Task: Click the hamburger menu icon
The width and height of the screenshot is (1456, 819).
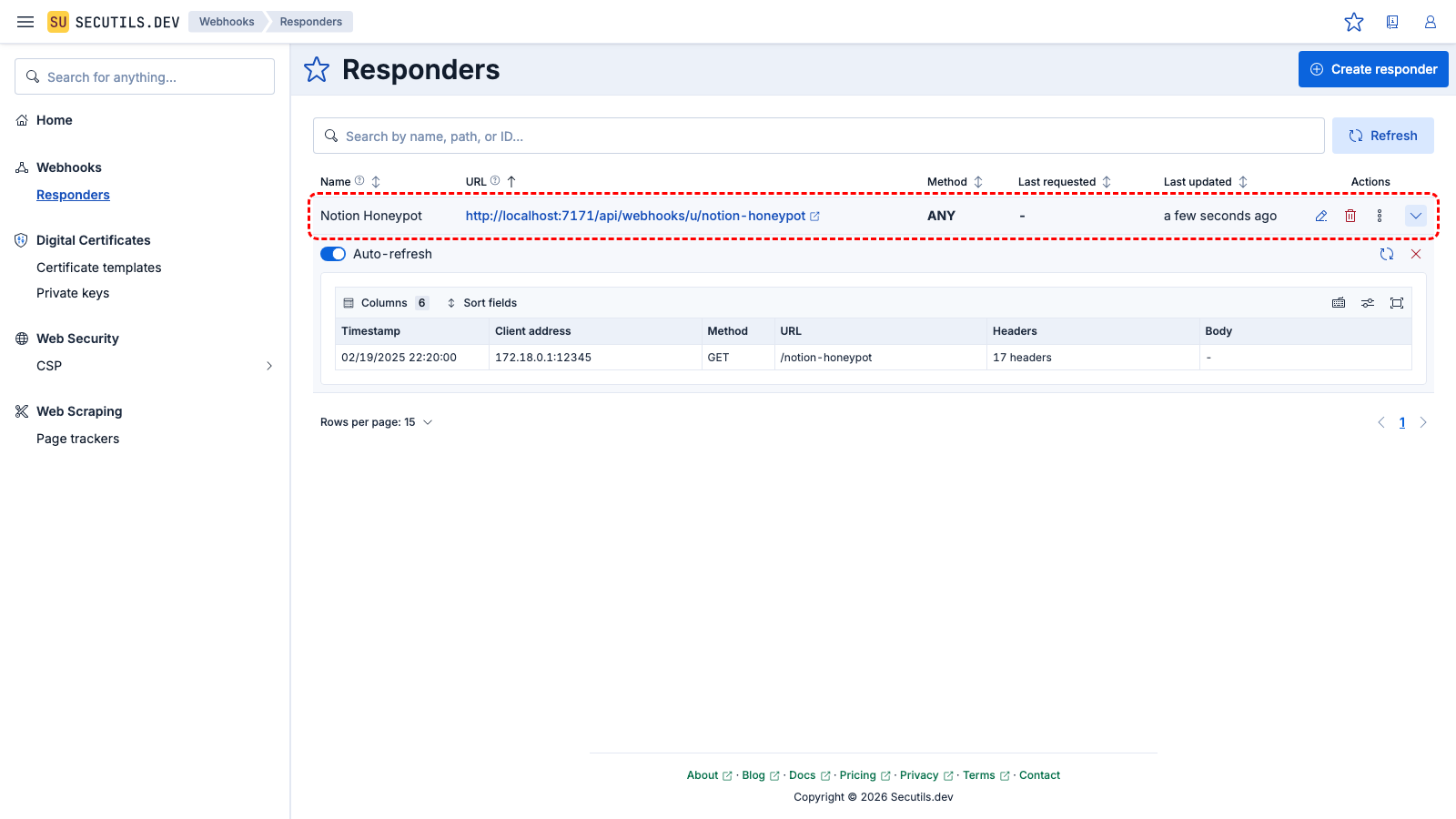Action: pyautogui.click(x=25, y=22)
